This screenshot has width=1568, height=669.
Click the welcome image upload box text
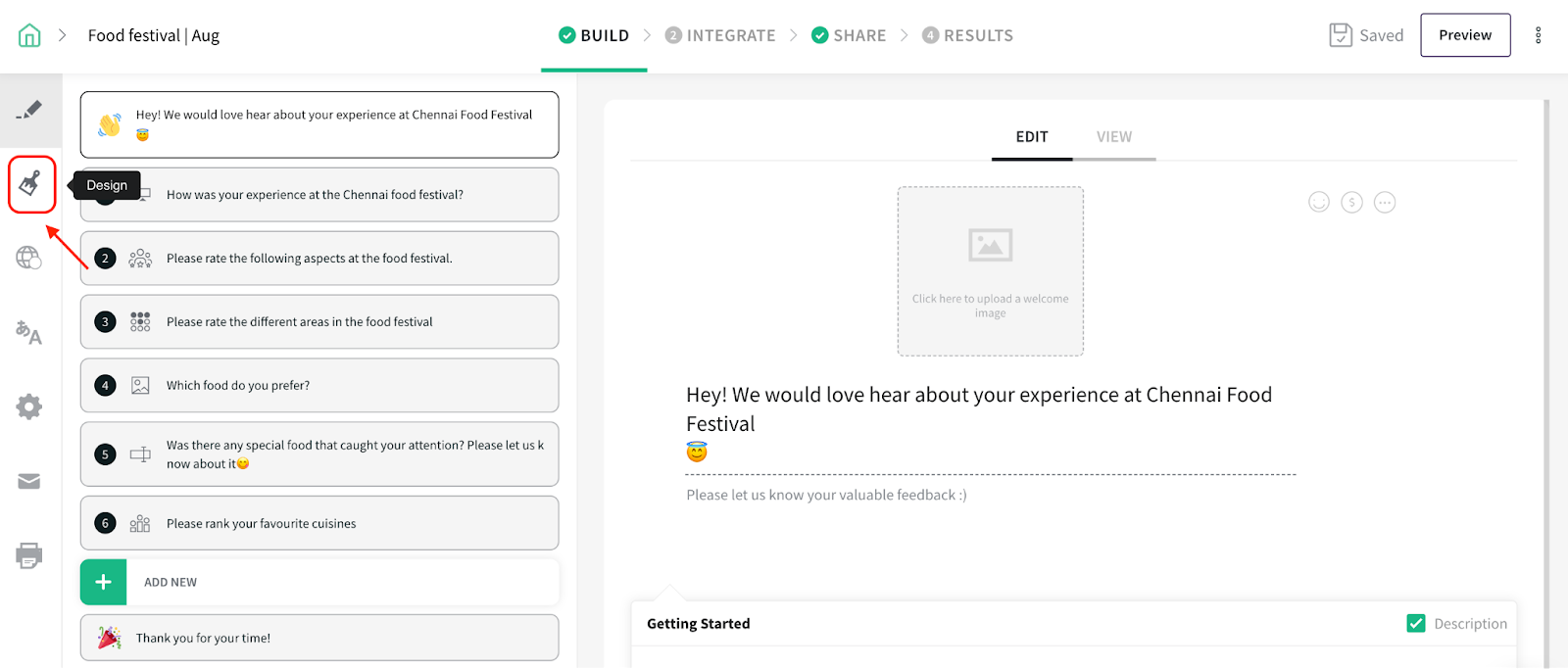pos(990,306)
